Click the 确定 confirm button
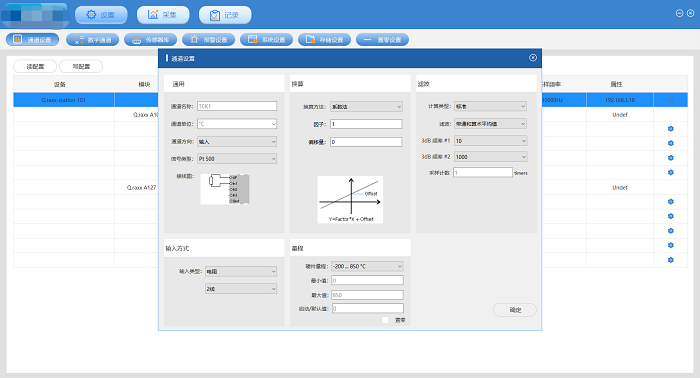 pyautogui.click(x=515, y=310)
